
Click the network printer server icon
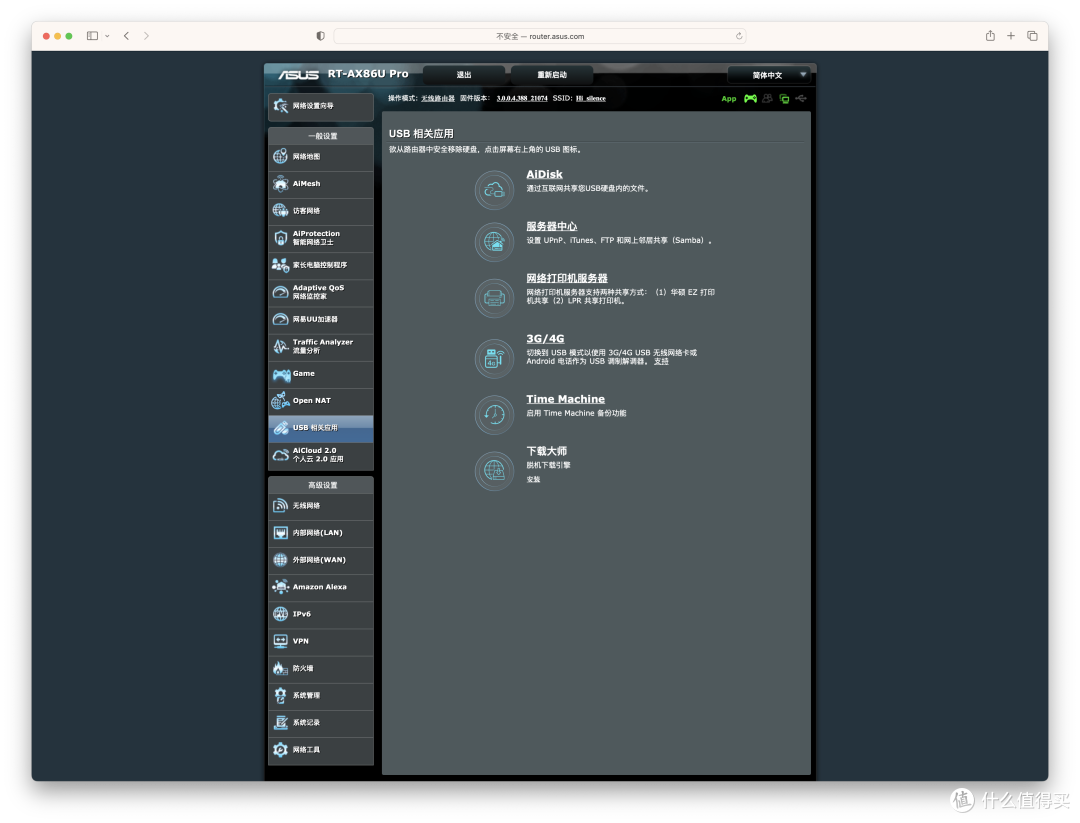pyautogui.click(x=494, y=298)
